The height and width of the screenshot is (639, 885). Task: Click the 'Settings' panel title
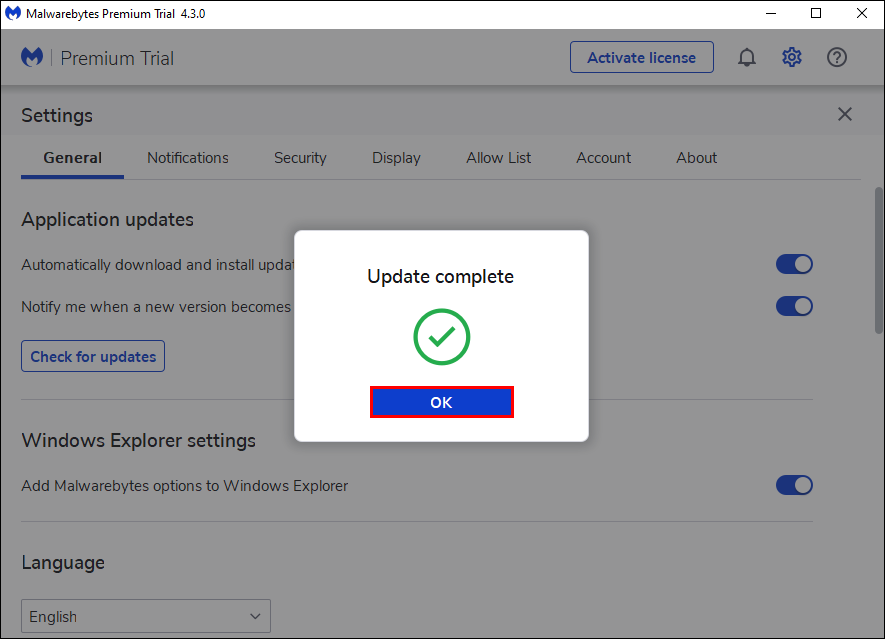(57, 116)
